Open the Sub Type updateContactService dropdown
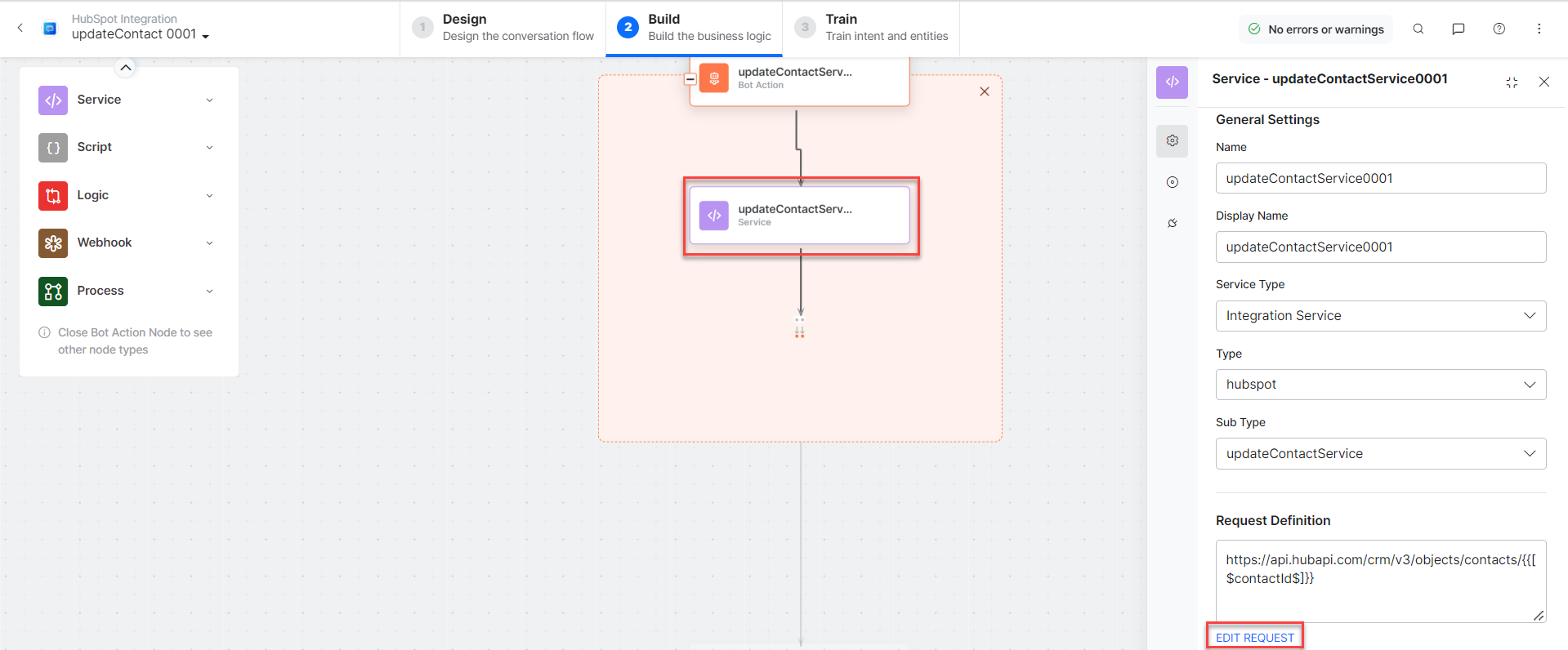This screenshot has height=650, width=1568. 1380,454
